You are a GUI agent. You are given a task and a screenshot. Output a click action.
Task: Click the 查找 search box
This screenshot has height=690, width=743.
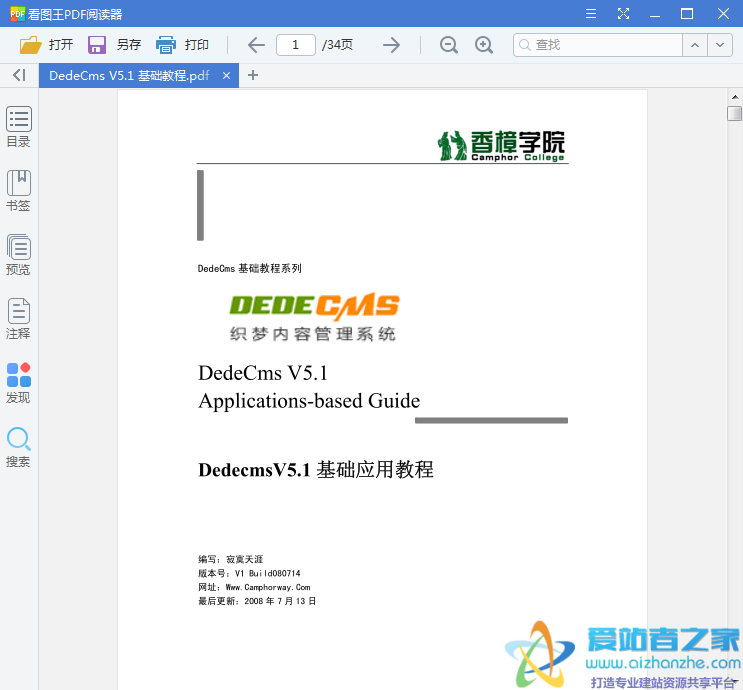tap(598, 45)
